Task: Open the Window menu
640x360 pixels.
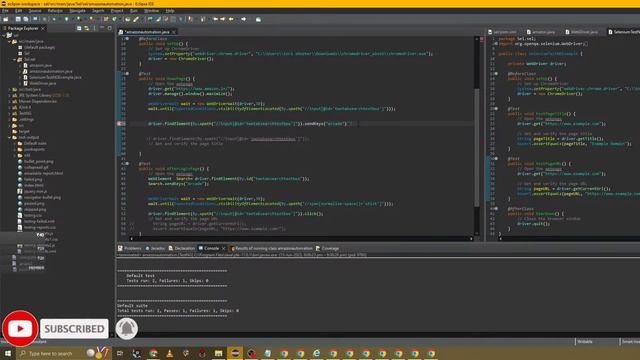Action: click(151, 11)
